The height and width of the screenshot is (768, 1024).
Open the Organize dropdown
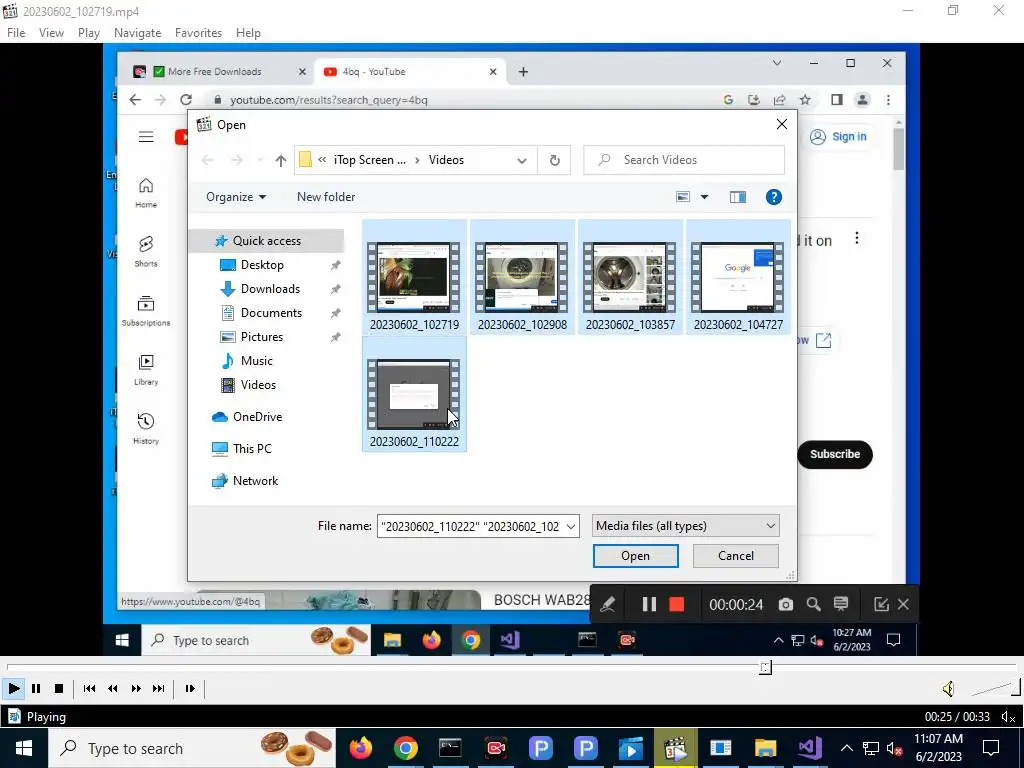[236, 197]
